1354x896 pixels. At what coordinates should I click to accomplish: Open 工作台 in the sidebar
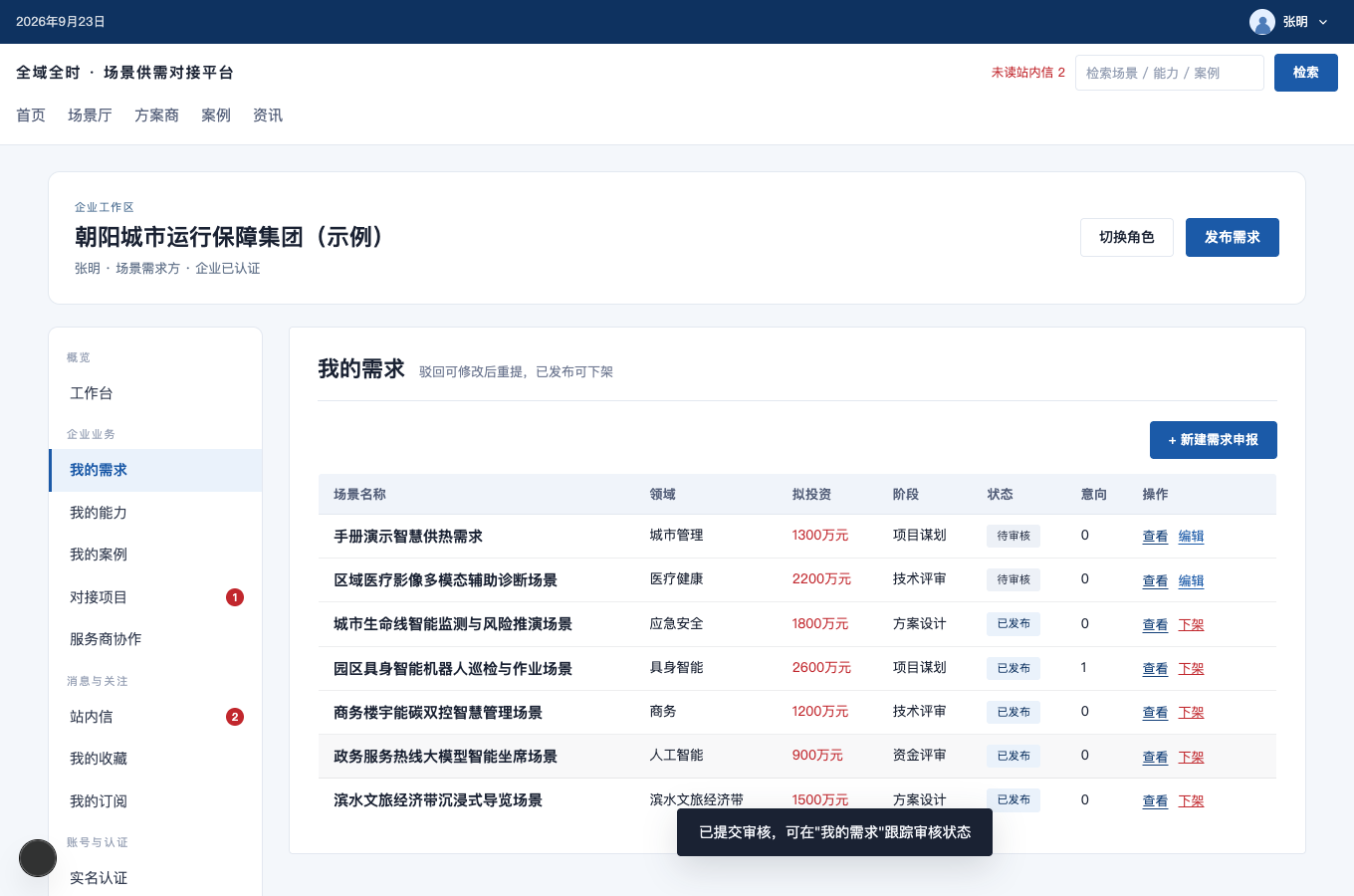(155, 393)
